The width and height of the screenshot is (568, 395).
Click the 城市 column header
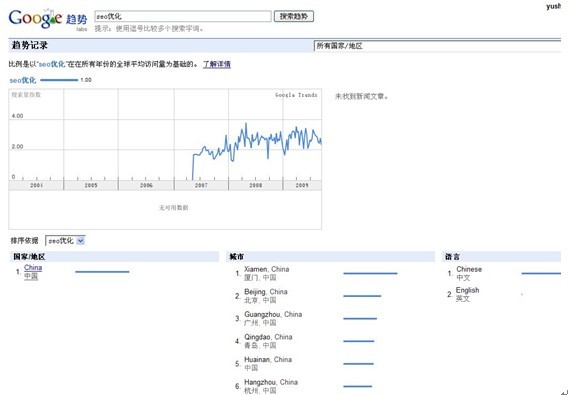[236, 257]
